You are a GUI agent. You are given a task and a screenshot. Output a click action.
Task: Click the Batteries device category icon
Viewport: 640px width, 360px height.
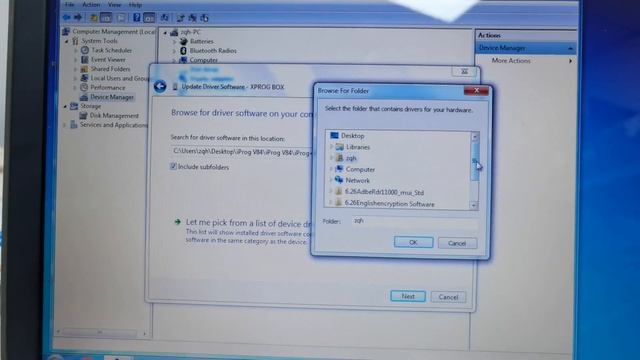click(x=183, y=41)
